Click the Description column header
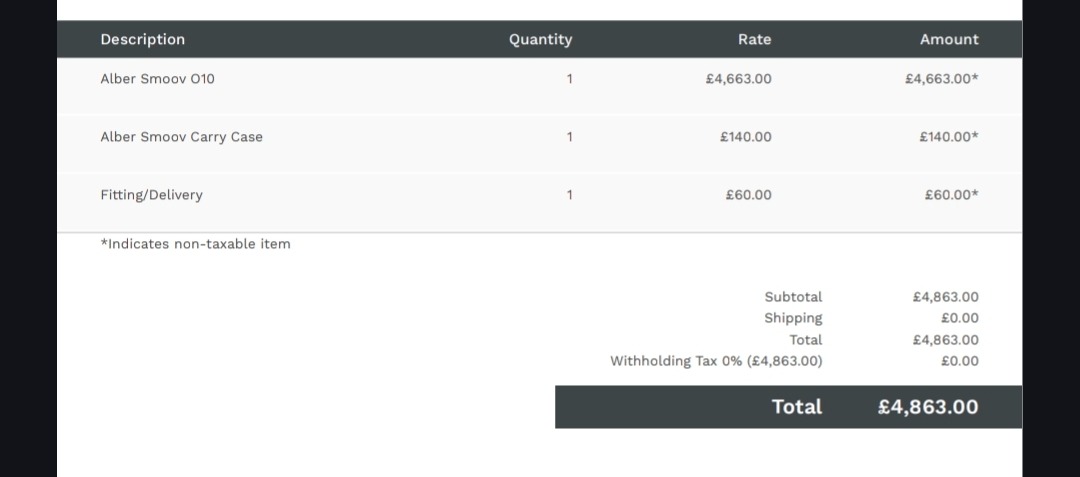 click(143, 39)
